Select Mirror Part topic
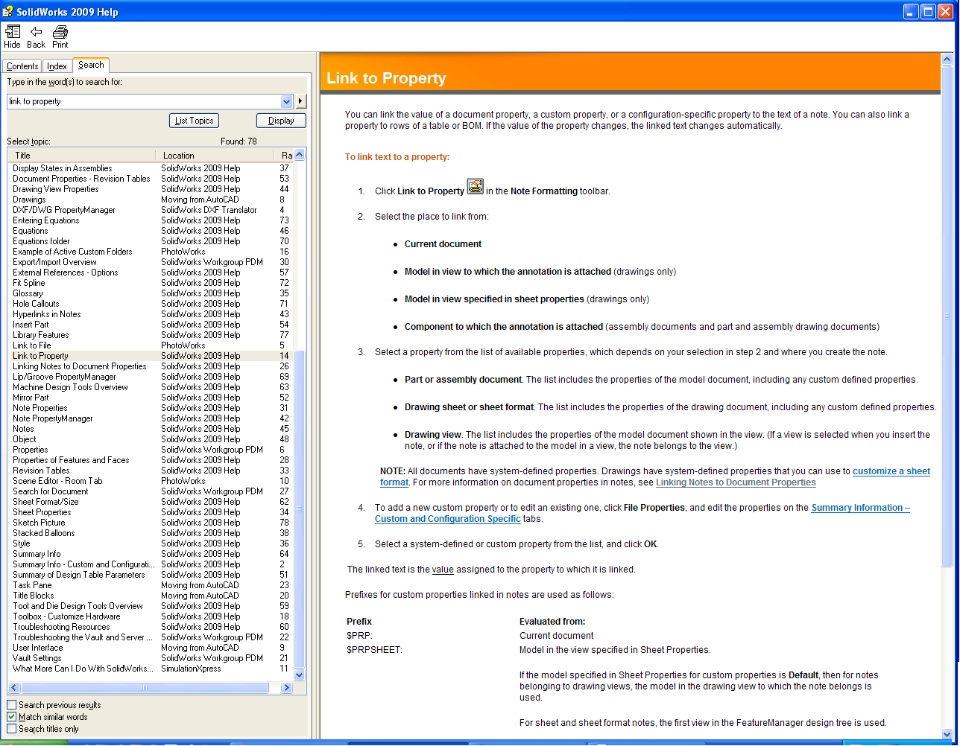 [31, 397]
